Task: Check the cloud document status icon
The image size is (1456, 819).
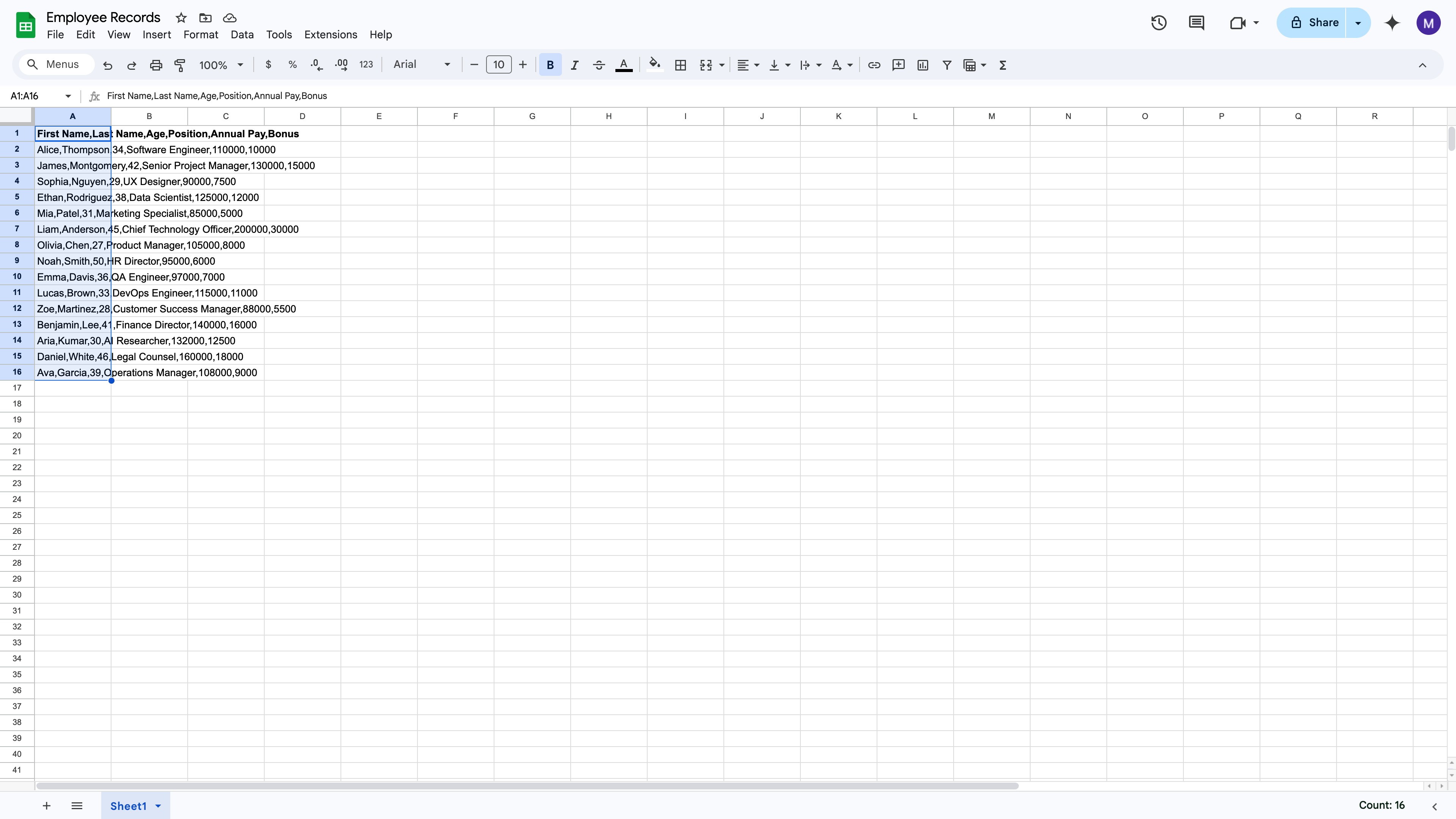Action: 229,17
